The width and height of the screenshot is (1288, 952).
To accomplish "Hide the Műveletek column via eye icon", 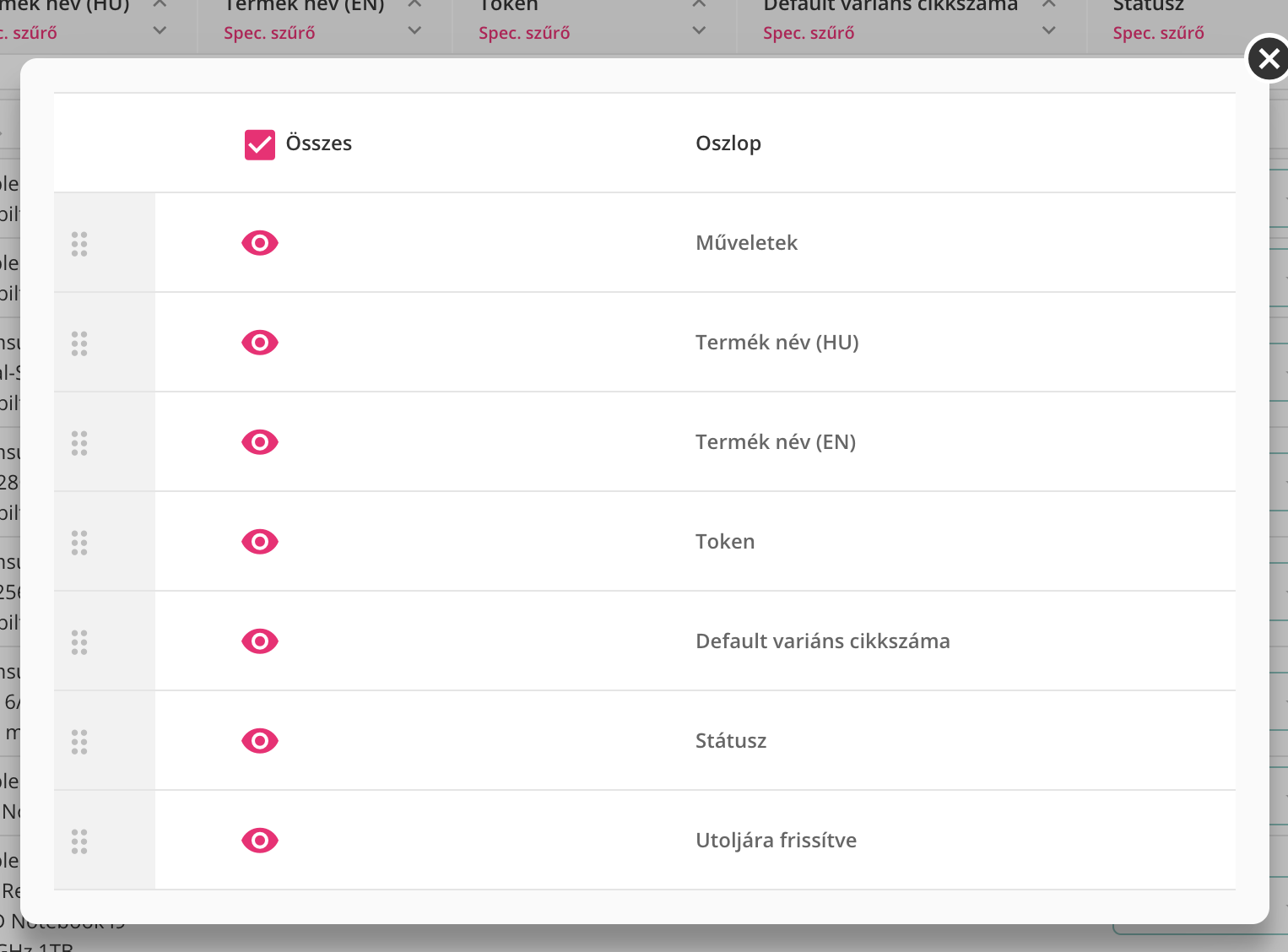I will tap(259, 243).
